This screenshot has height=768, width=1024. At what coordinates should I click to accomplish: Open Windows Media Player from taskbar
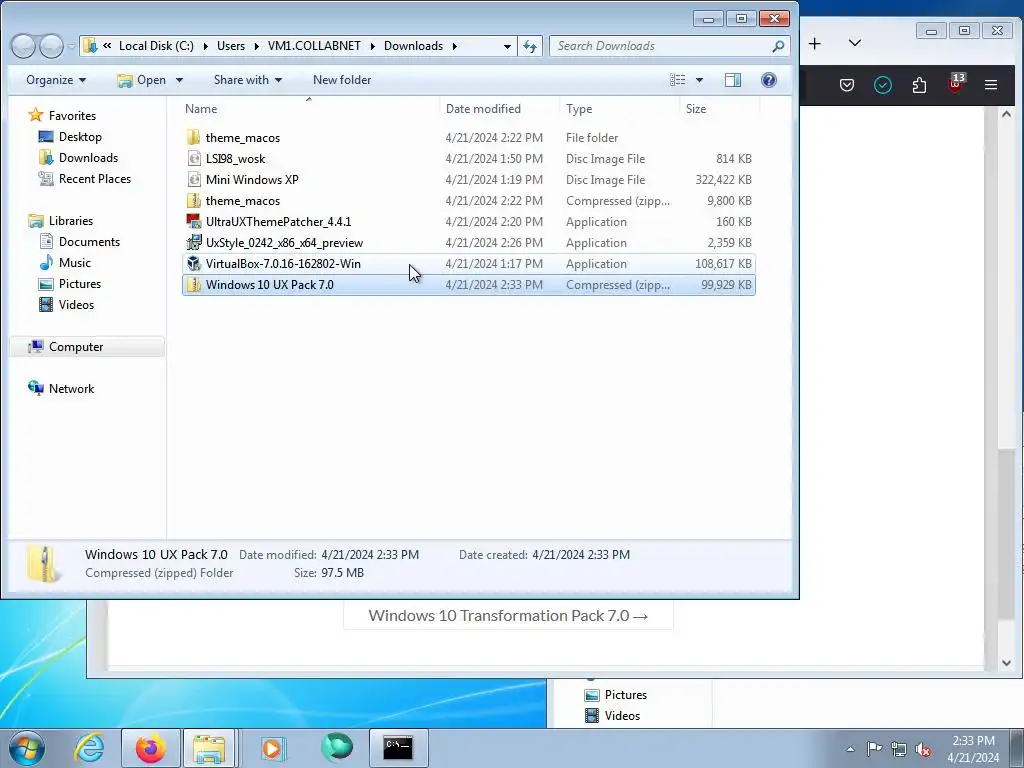pyautogui.click(x=272, y=748)
